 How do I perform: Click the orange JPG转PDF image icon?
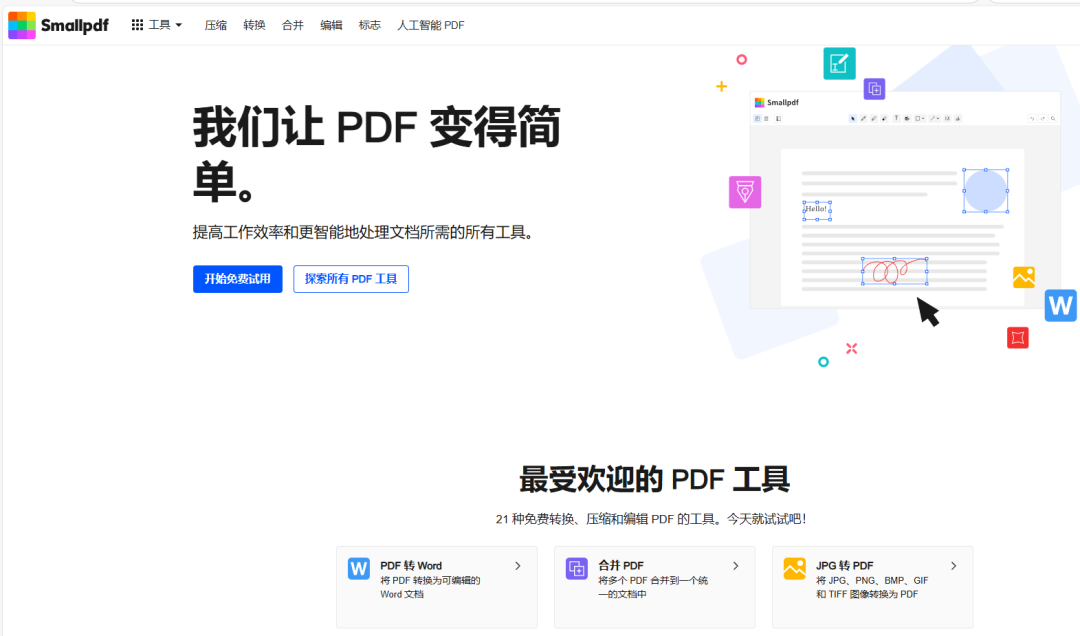point(794,566)
